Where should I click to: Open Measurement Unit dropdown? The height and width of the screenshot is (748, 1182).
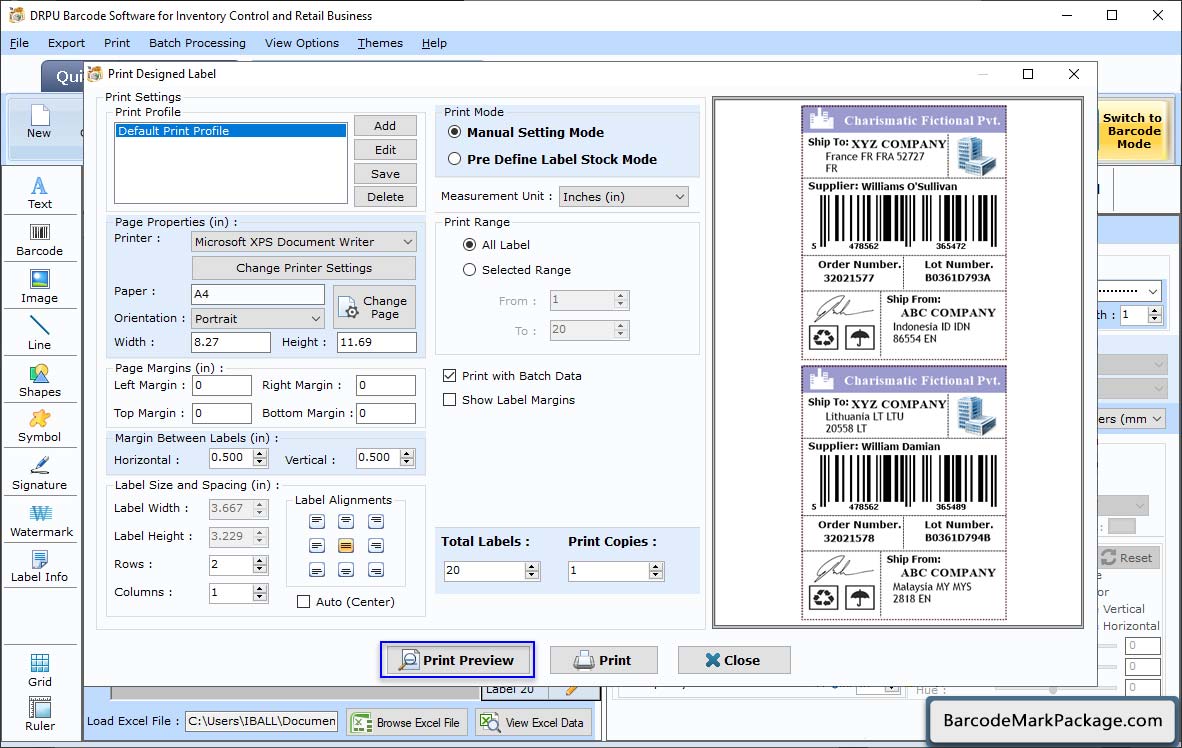pos(623,197)
